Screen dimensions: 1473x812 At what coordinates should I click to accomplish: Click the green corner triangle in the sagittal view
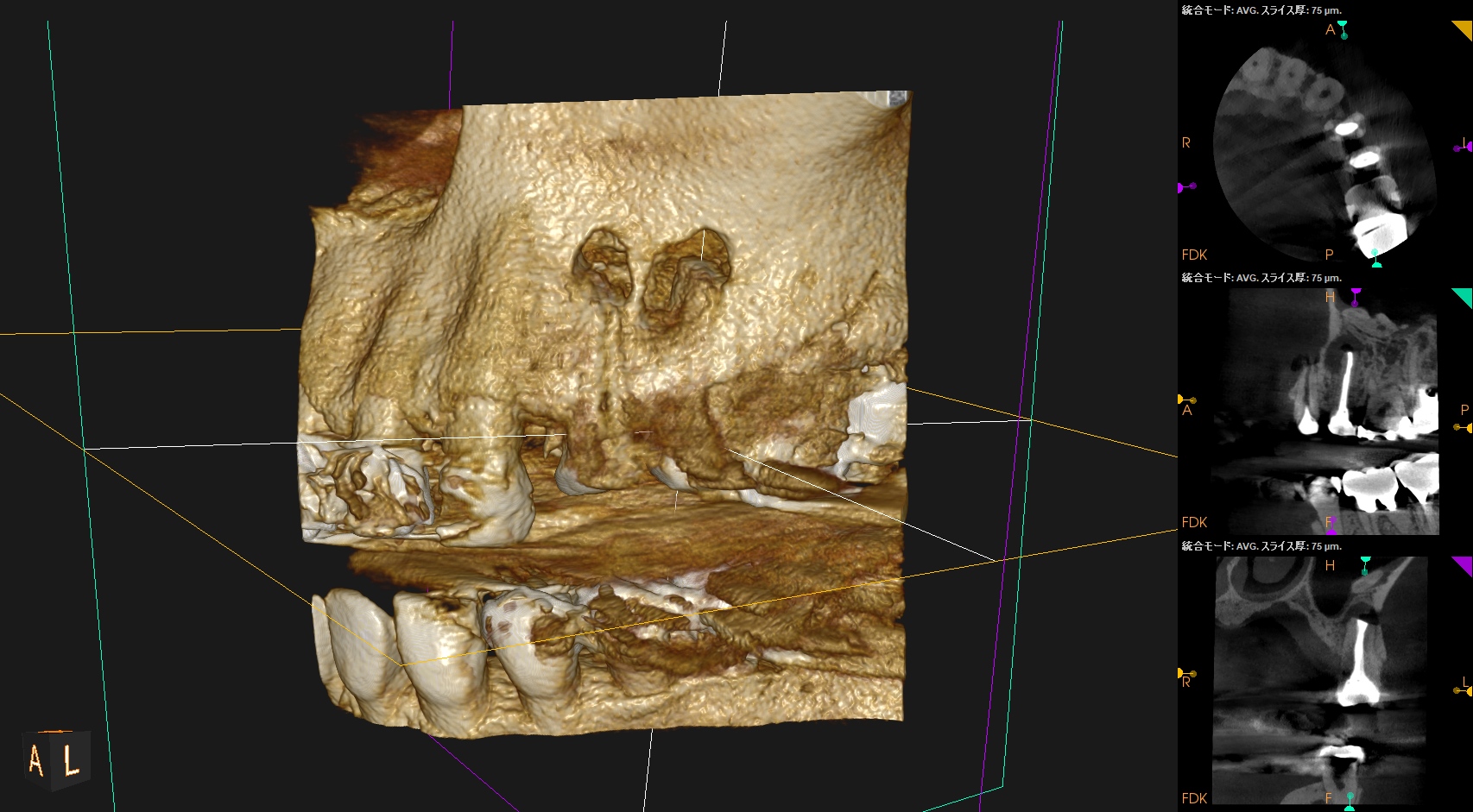pos(1463,298)
